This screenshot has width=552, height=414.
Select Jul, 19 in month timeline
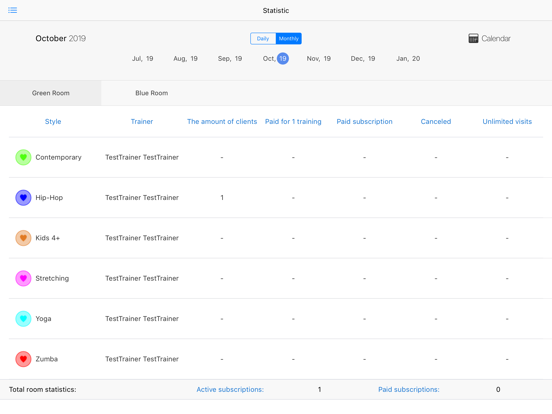point(143,58)
